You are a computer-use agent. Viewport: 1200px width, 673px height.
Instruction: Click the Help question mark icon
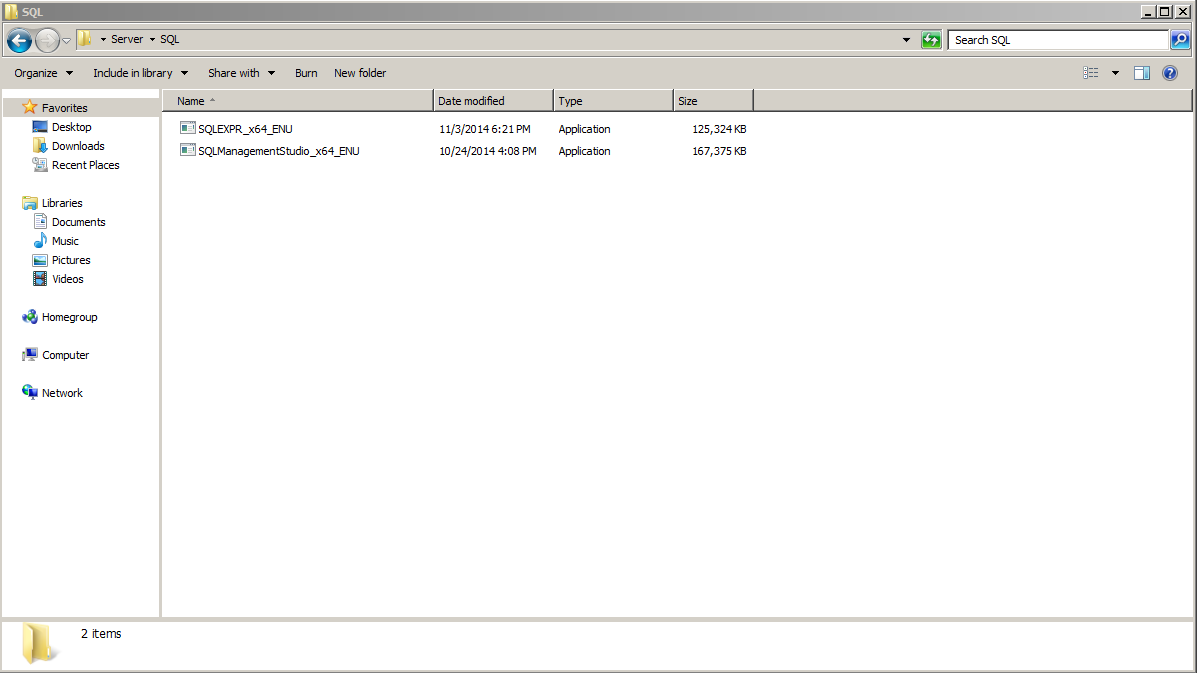[x=1170, y=73]
